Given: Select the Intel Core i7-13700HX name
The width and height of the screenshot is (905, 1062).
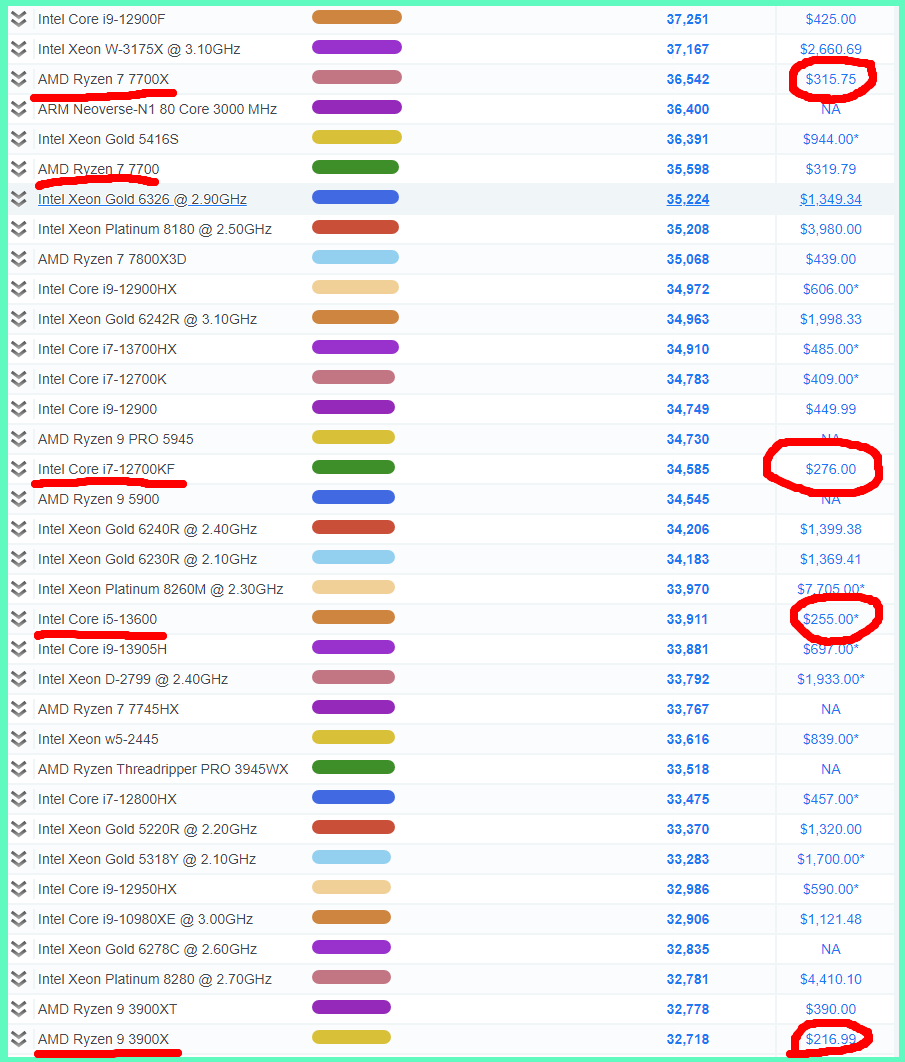Looking at the screenshot, I should [107, 349].
